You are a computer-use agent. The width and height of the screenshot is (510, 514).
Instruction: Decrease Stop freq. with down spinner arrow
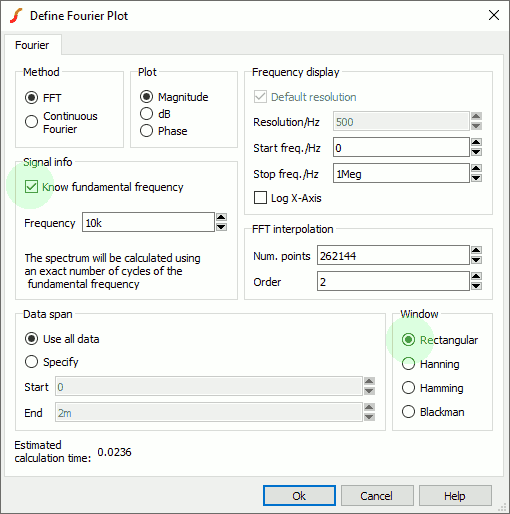[x=476, y=178]
